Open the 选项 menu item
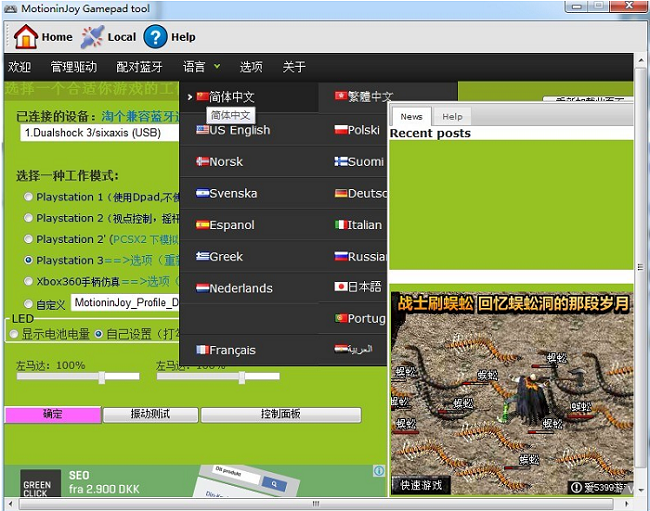The width and height of the screenshot is (650, 511). [x=251, y=67]
